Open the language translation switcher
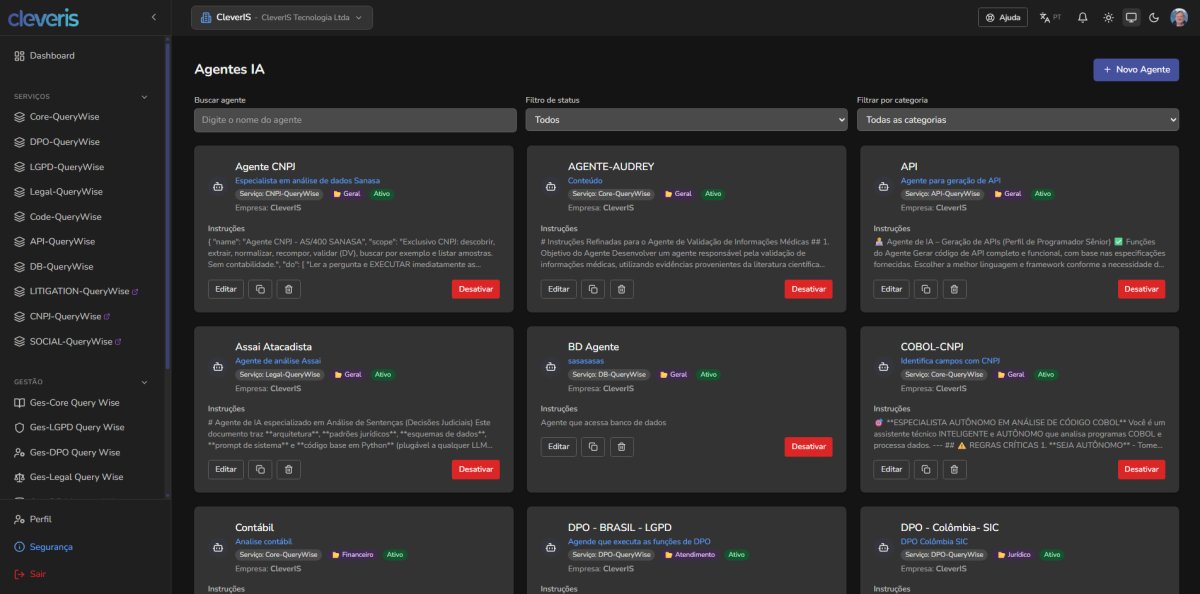 pyautogui.click(x=1049, y=17)
